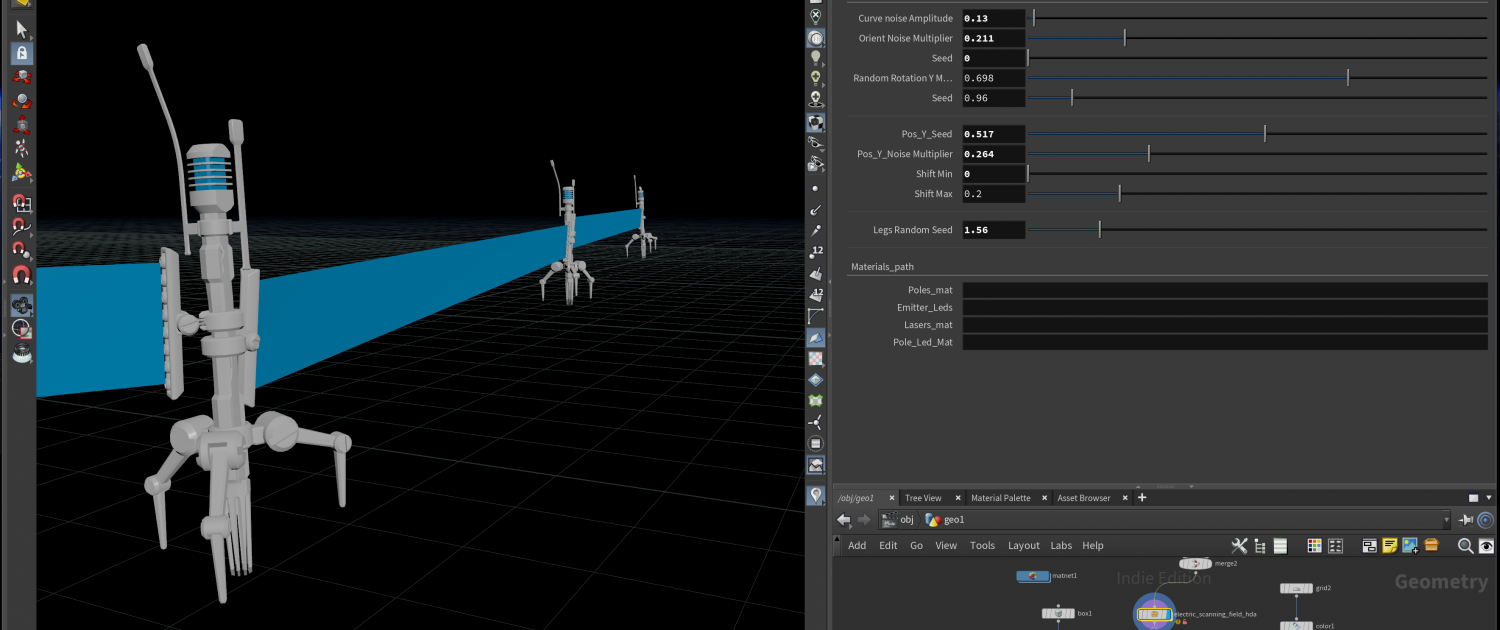Open the pane options corner arrow
This screenshot has height=630, width=1500.
1491,498
